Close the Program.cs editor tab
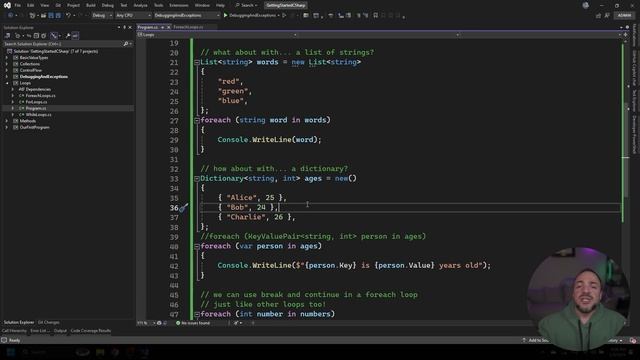The image size is (640, 360). pos(168,27)
